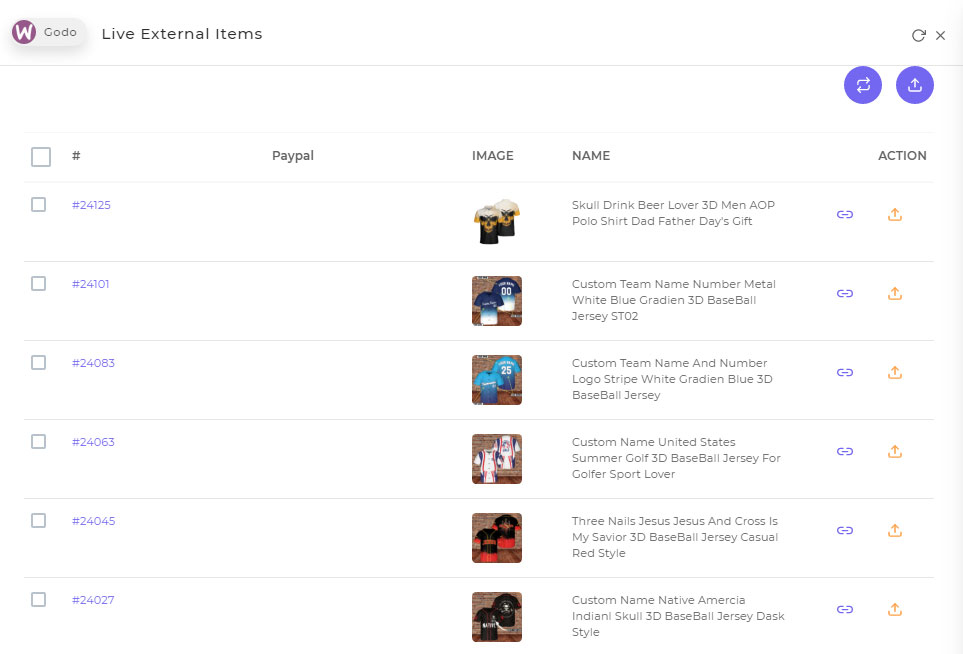Click orange upload icon for item #24101
The width and height of the screenshot is (963, 654).
point(895,294)
